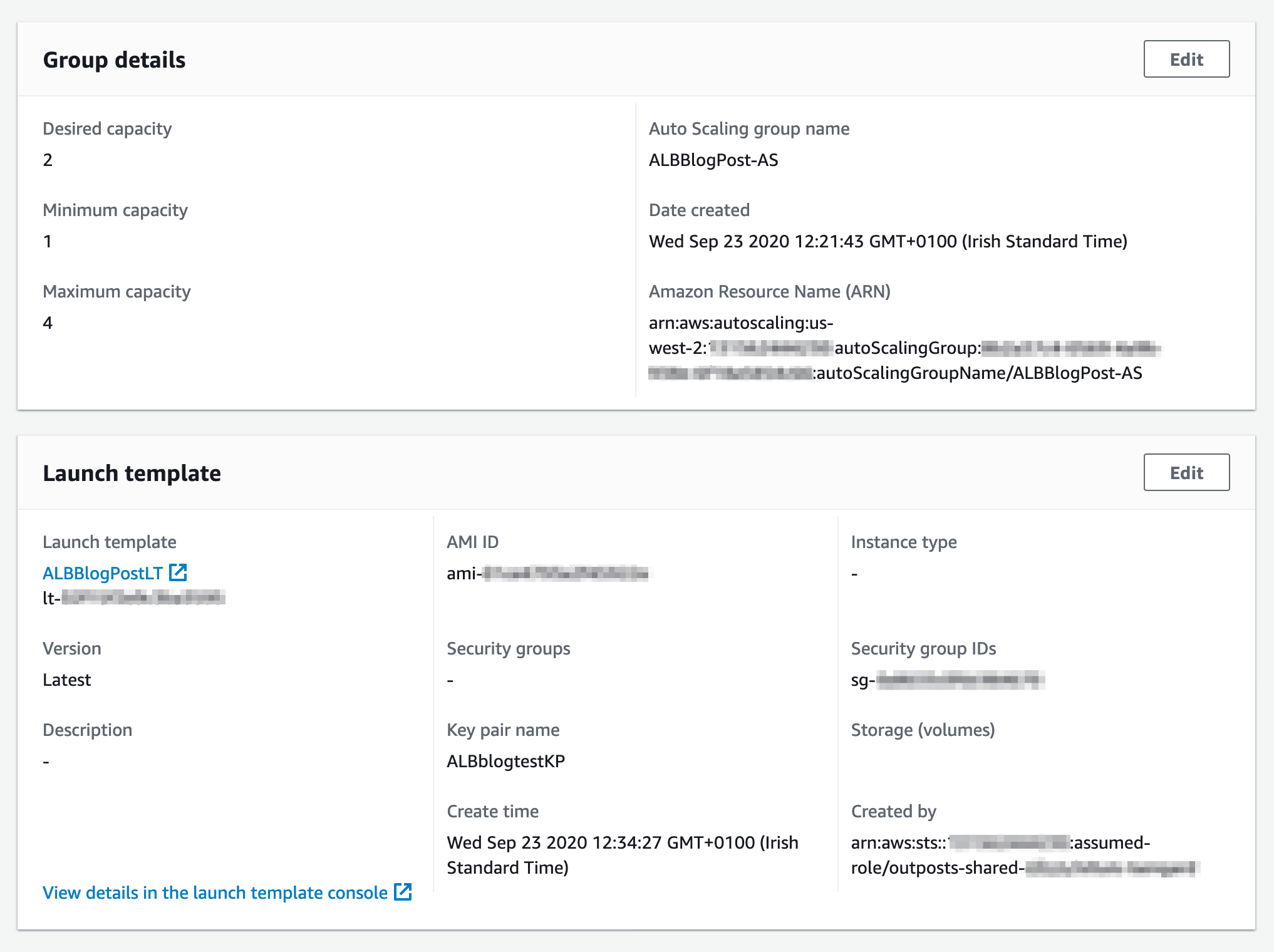The width and height of the screenshot is (1274, 952).
Task: Open View details in launch template console
Action: tap(215, 892)
